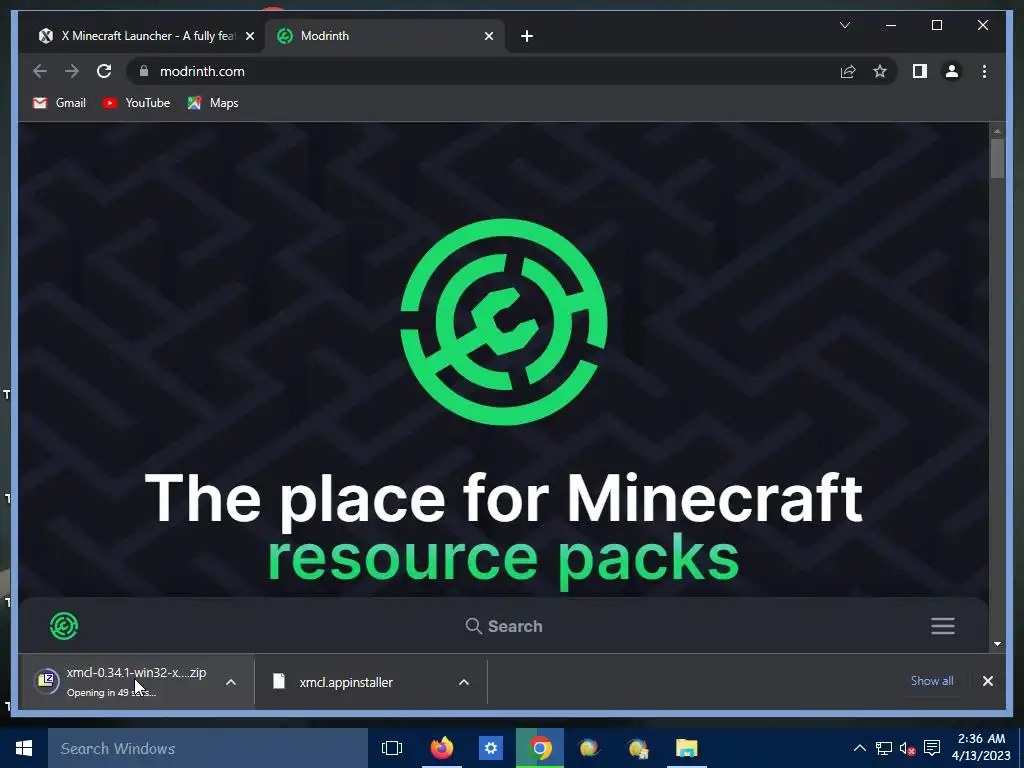Open the tab search dropdown
Screen dimensions: 1024x768
pos(845,25)
